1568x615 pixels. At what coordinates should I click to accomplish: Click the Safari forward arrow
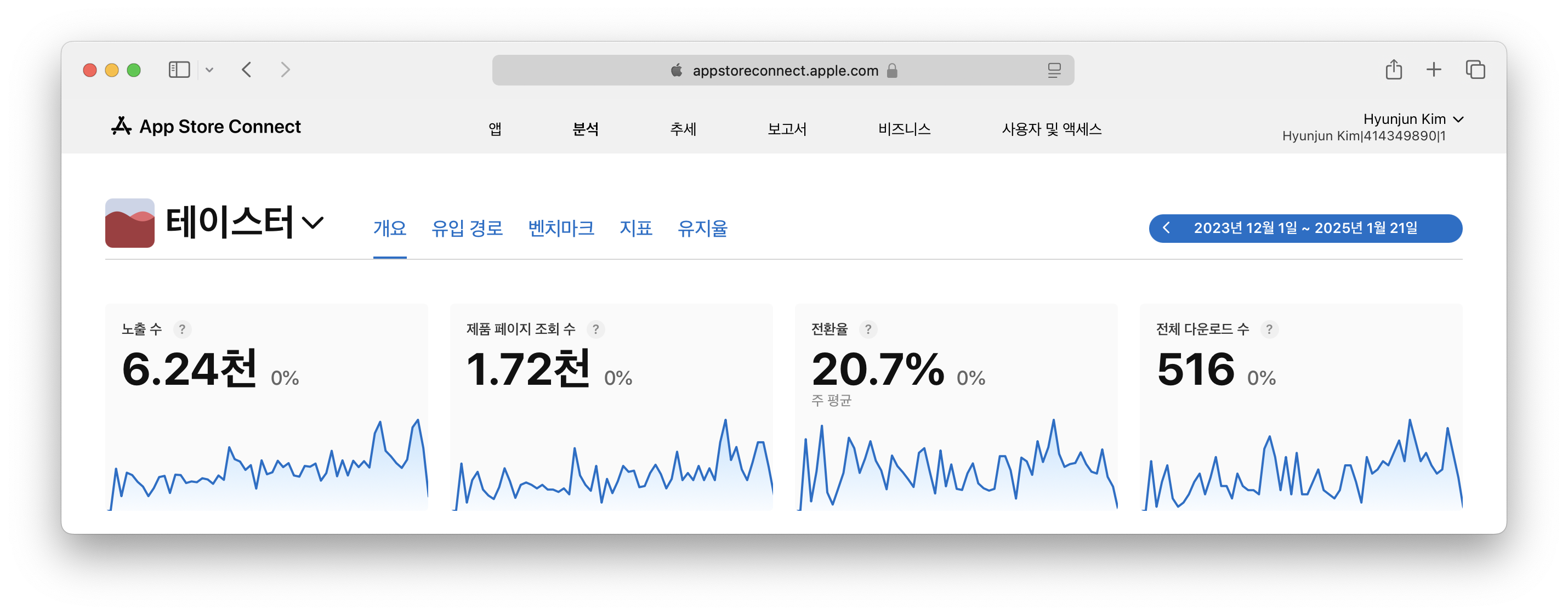(x=285, y=70)
